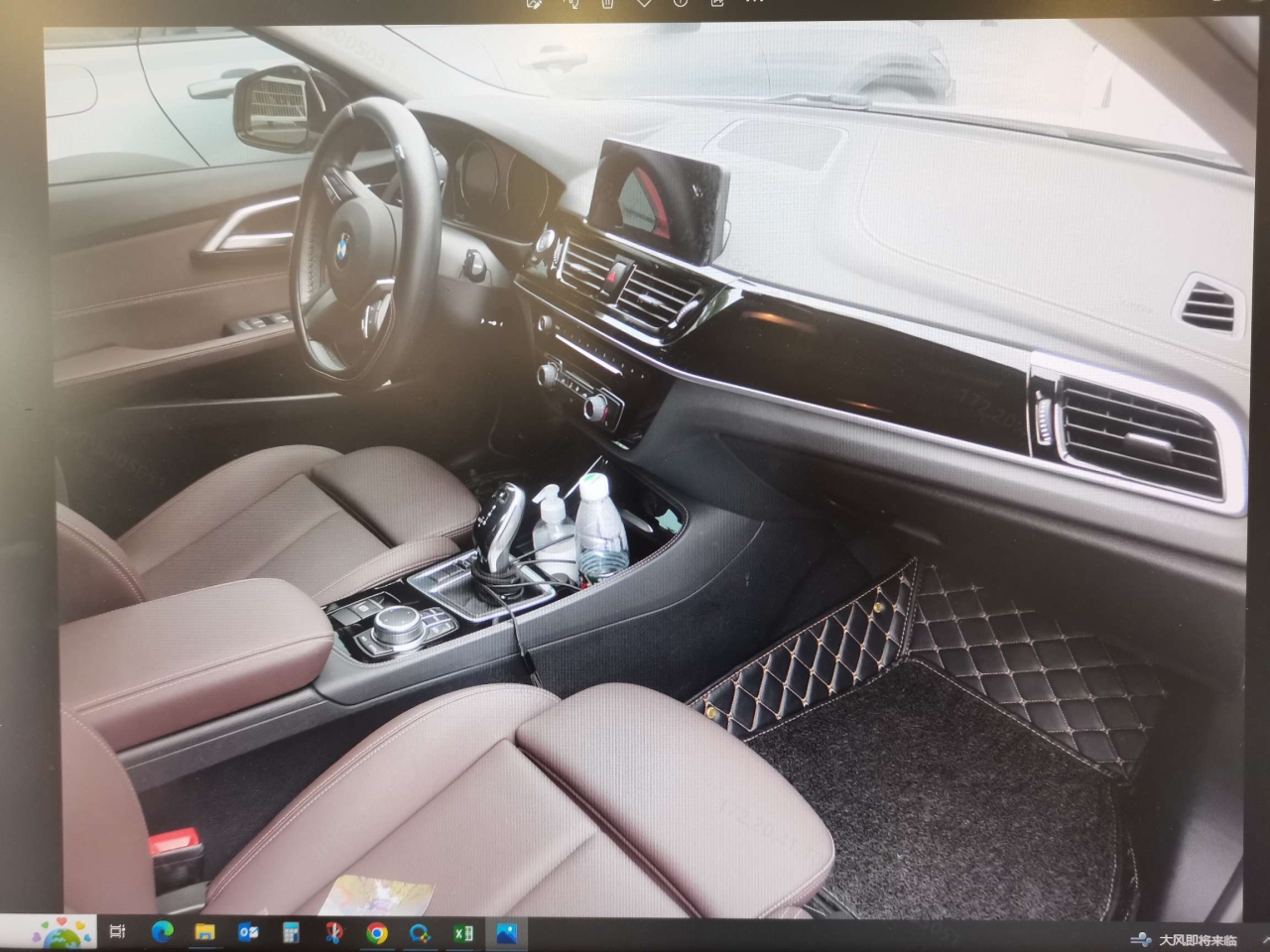
Task: Open the share icon in Photos toolbar
Action: pyautogui.click(x=716, y=3)
